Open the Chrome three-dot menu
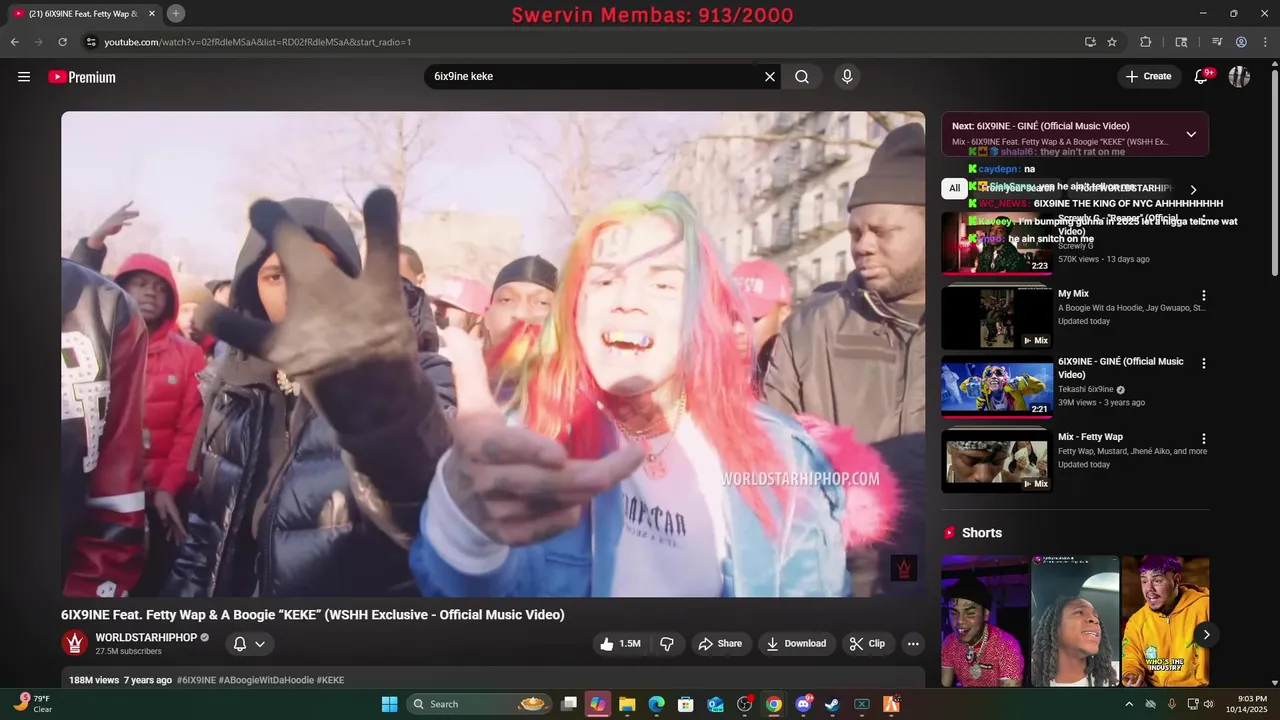Screen dimensions: 1280x720 coord(1266,42)
